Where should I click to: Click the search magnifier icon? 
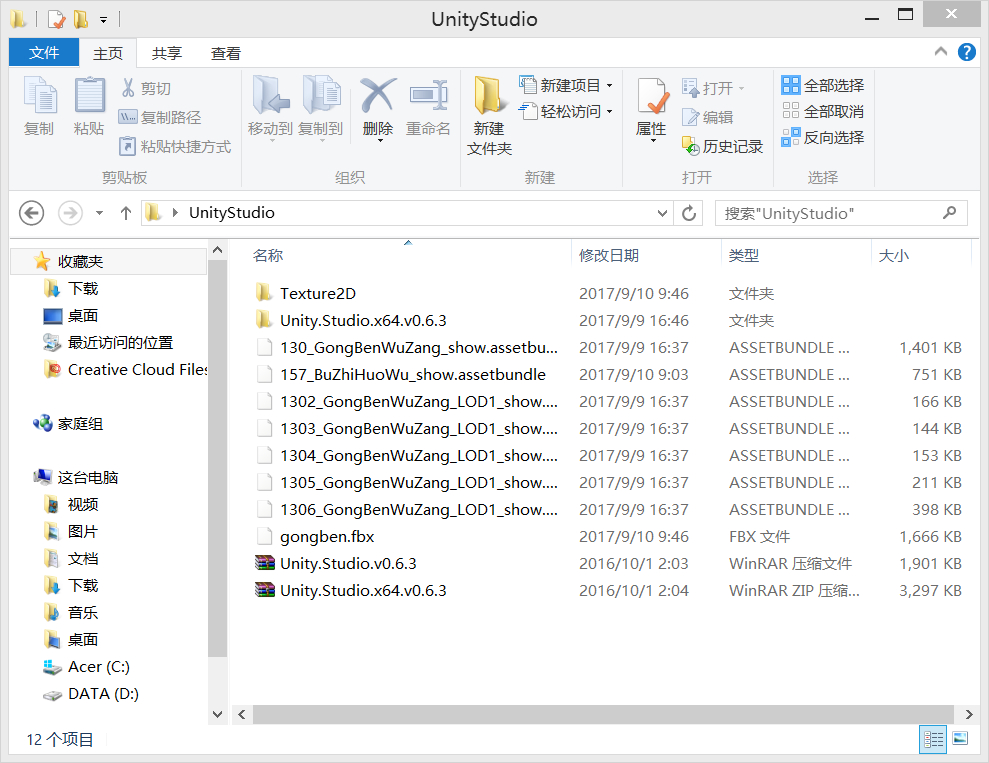point(949,213)
